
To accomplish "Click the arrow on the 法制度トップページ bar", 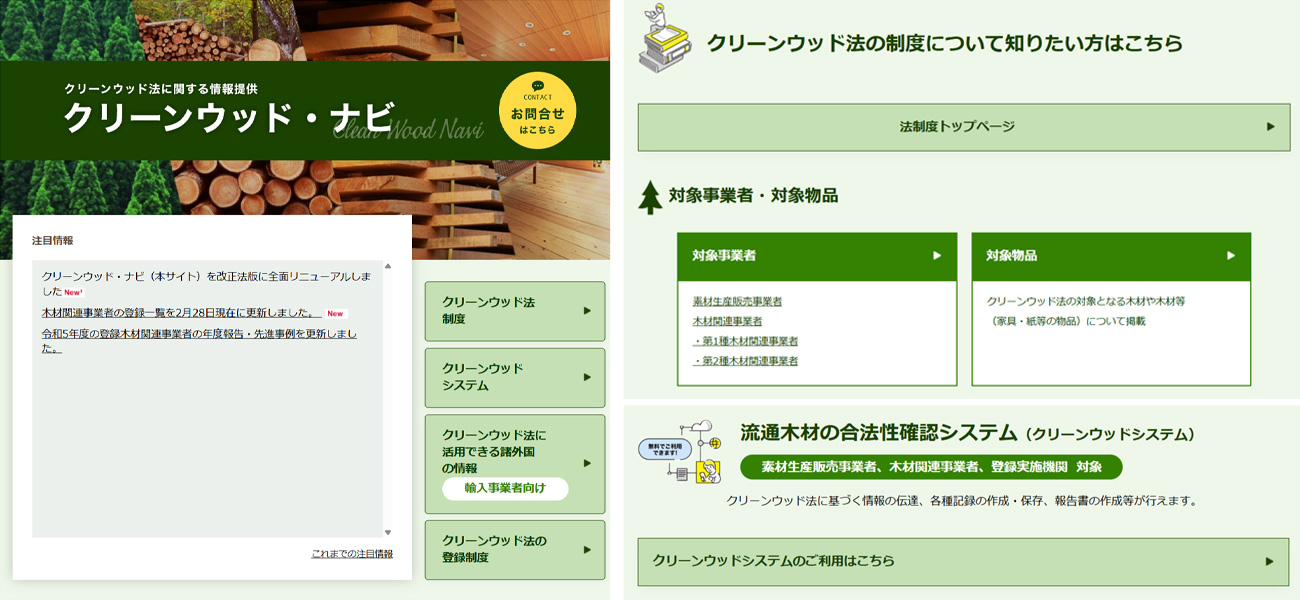I will (x=1270, y=127).
